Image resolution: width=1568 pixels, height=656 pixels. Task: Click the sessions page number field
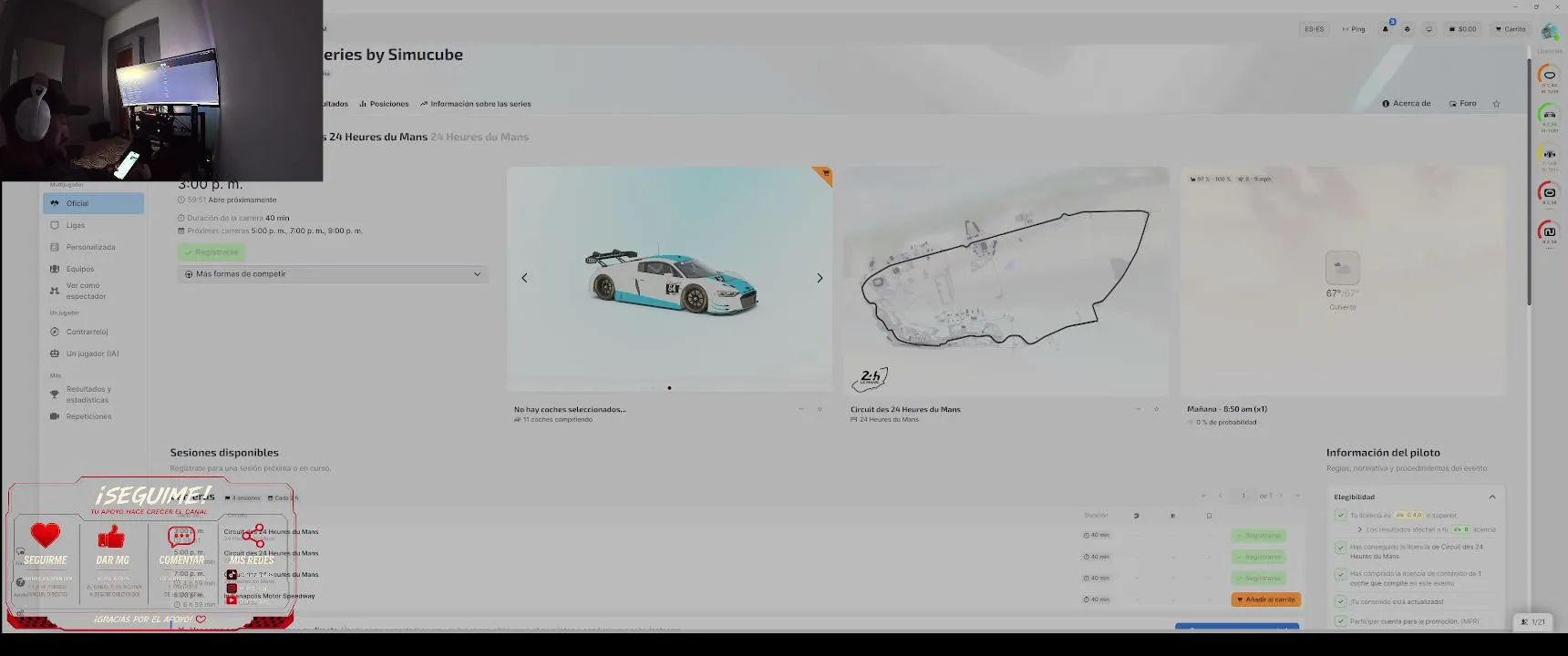point(1243,496)
